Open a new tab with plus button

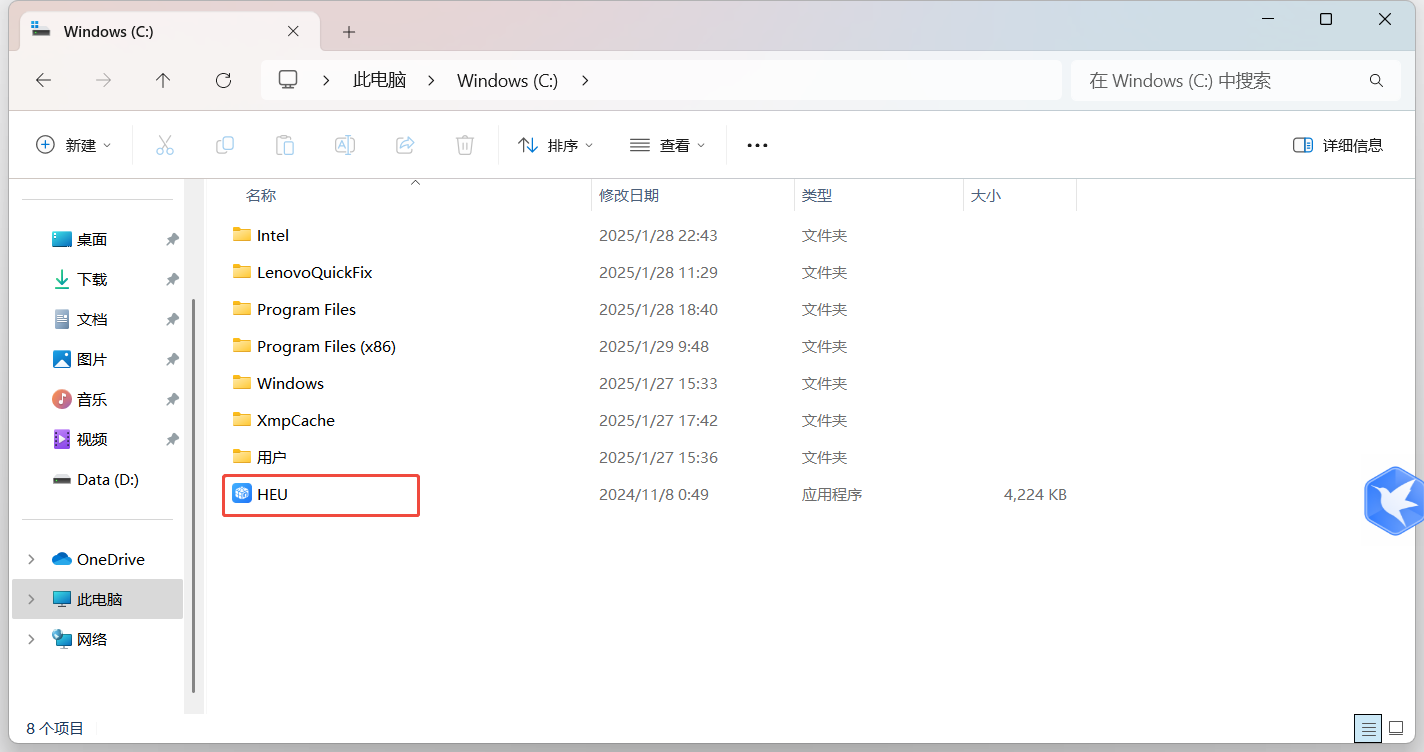[x=349, y=32]
